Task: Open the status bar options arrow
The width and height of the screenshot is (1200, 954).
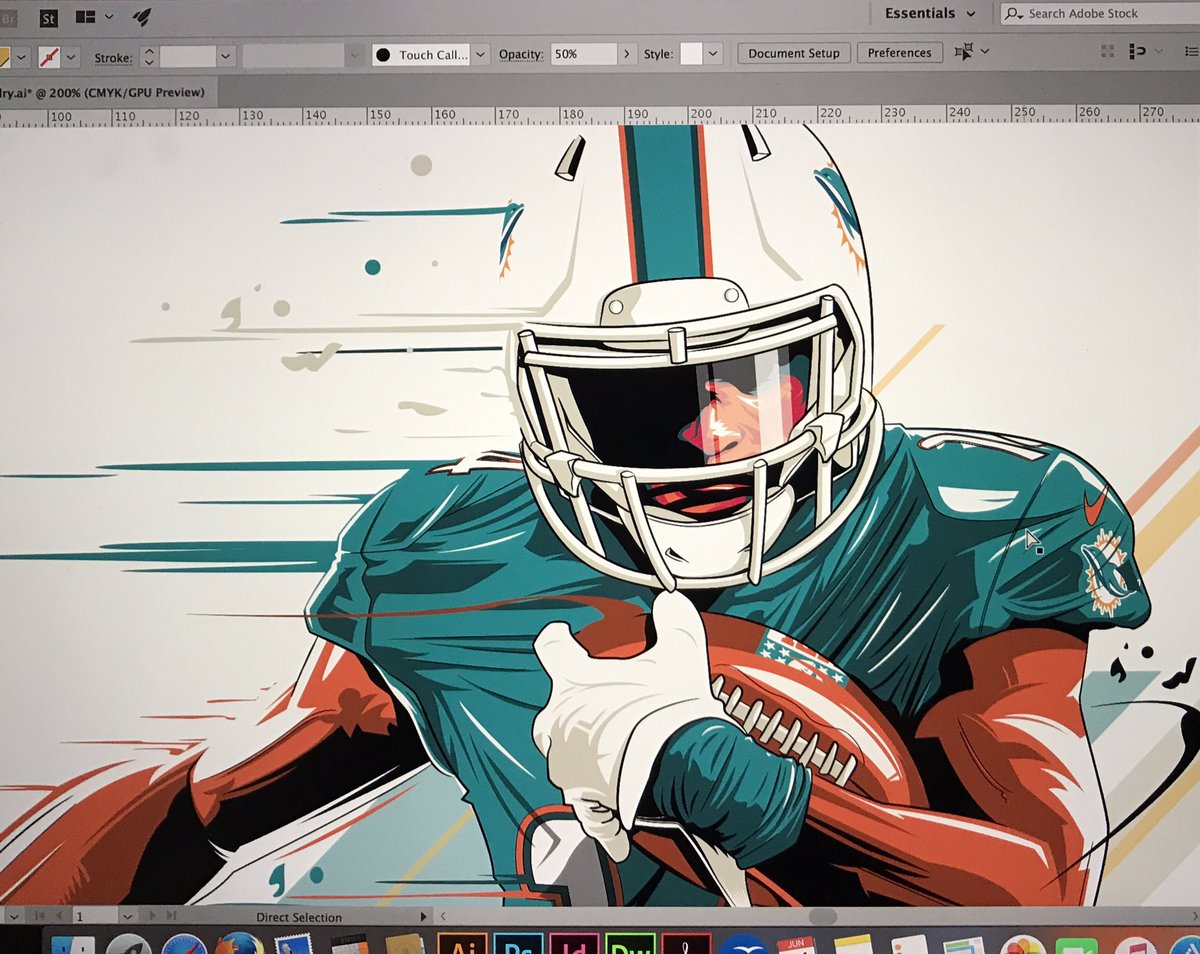Action: pyautogui.click(x=421, y=917)
